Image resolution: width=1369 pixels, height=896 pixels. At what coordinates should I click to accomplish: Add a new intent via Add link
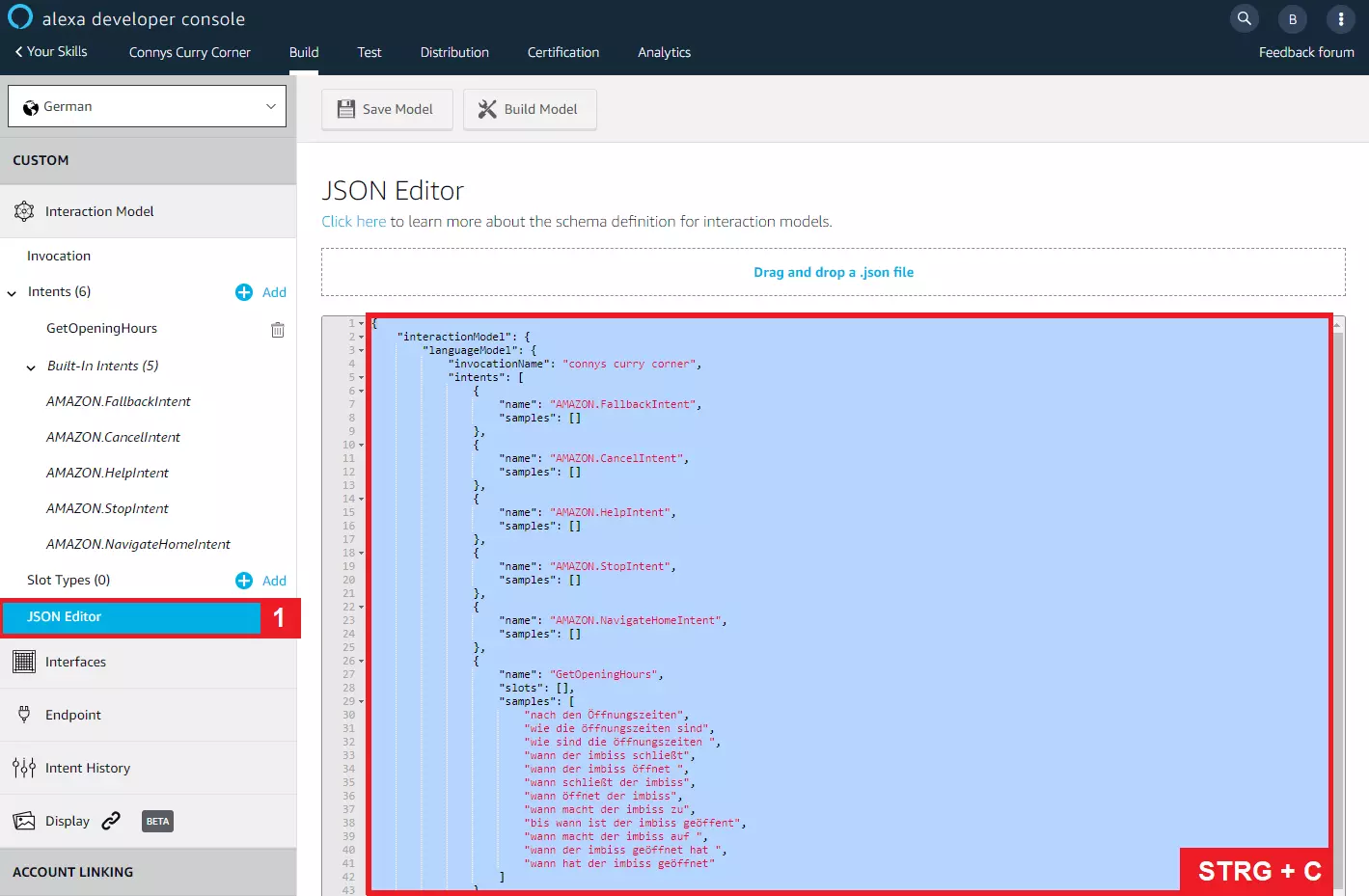[274, 292]
